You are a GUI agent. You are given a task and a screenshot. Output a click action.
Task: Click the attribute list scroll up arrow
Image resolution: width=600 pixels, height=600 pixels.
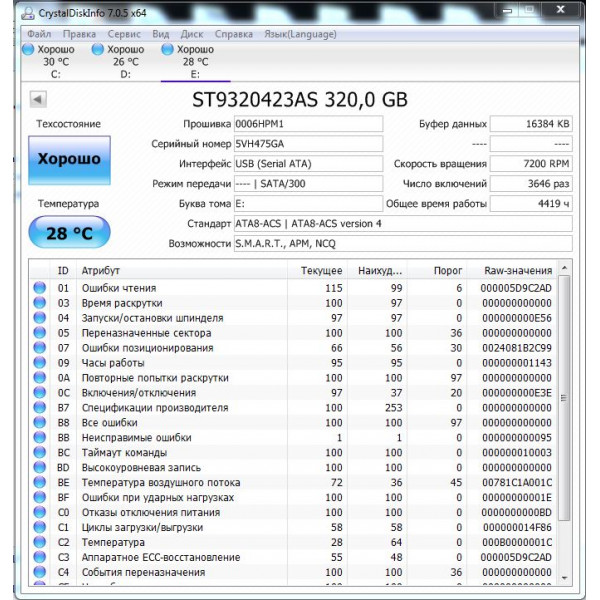564,268
